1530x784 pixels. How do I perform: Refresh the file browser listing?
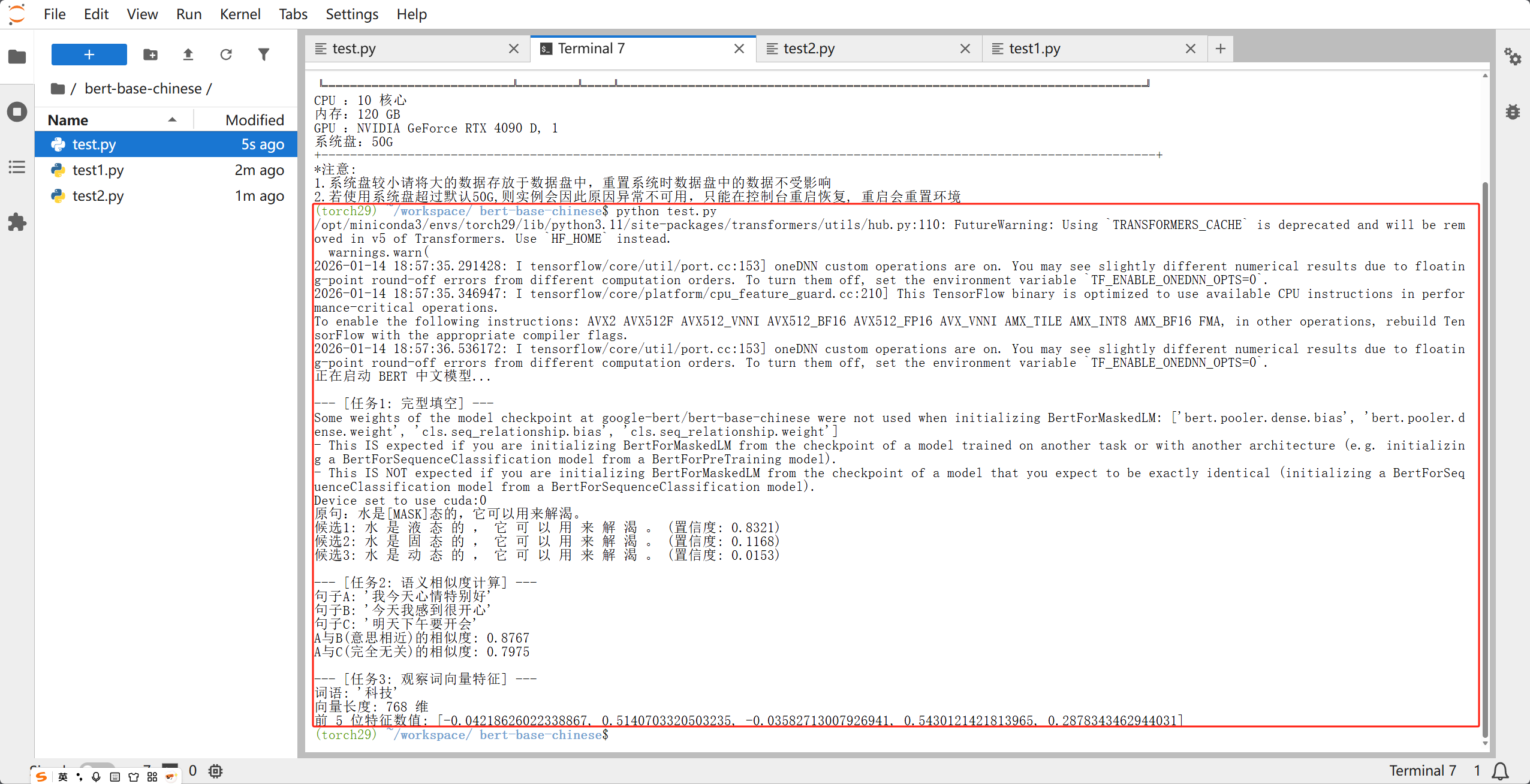click(226, 55)
